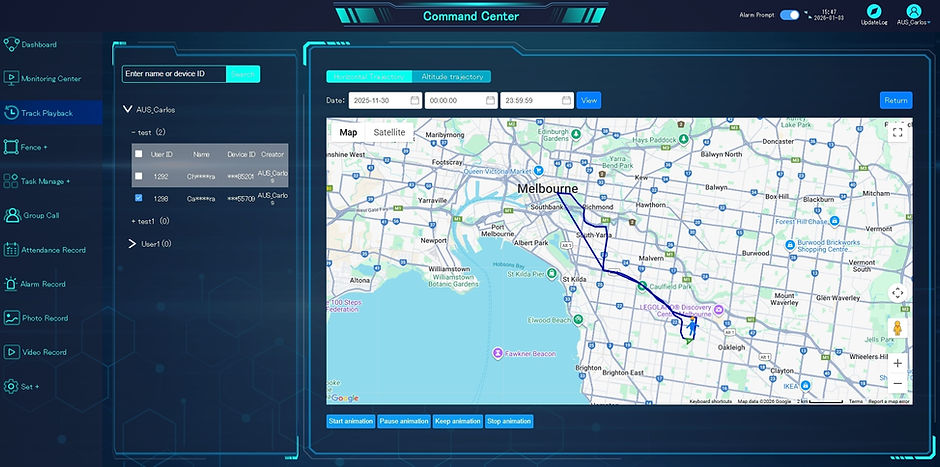The image size is (940, 467).
Task: Click the View button
Action: point(589,100)
